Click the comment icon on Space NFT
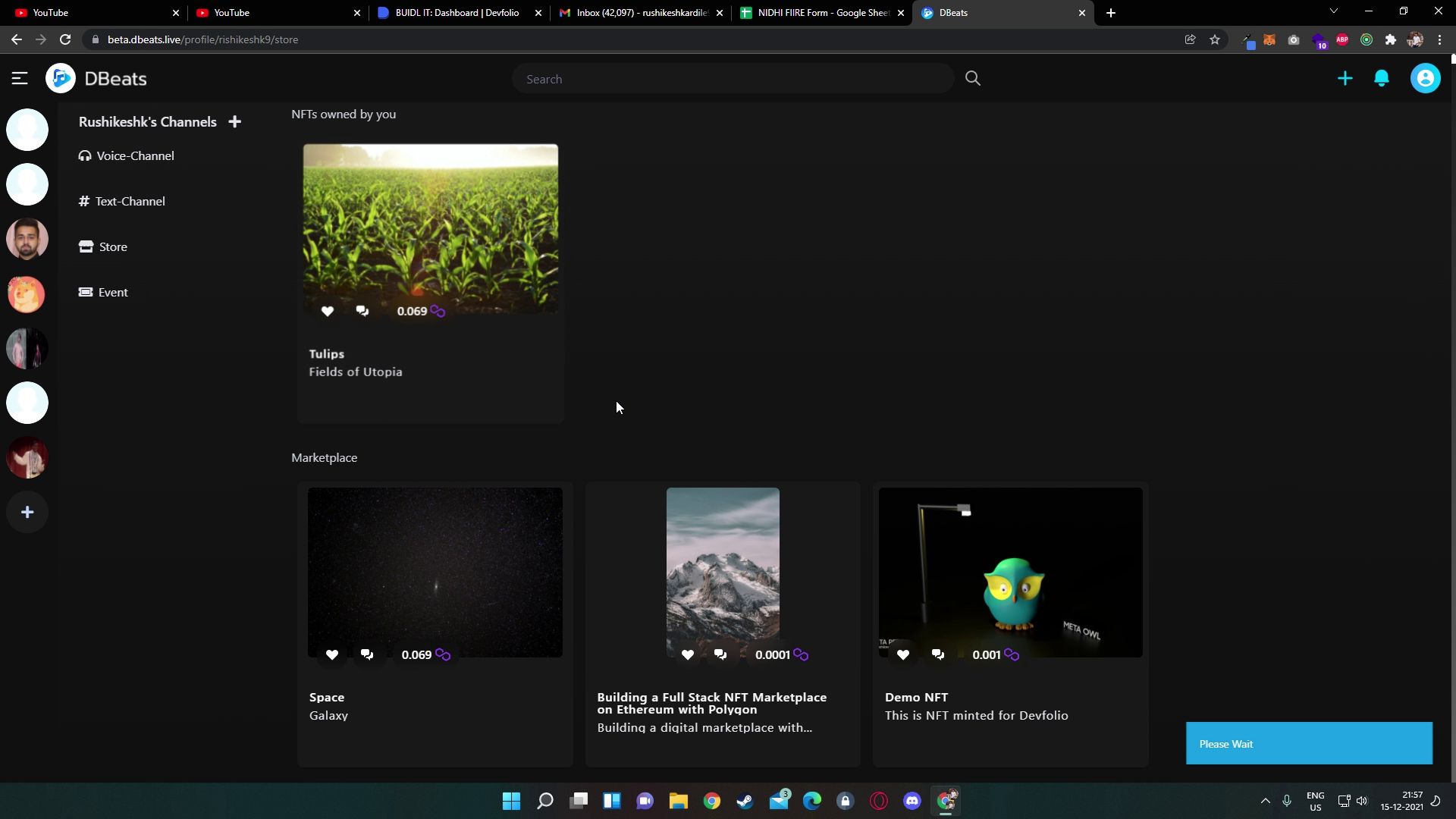 [366, 654]
